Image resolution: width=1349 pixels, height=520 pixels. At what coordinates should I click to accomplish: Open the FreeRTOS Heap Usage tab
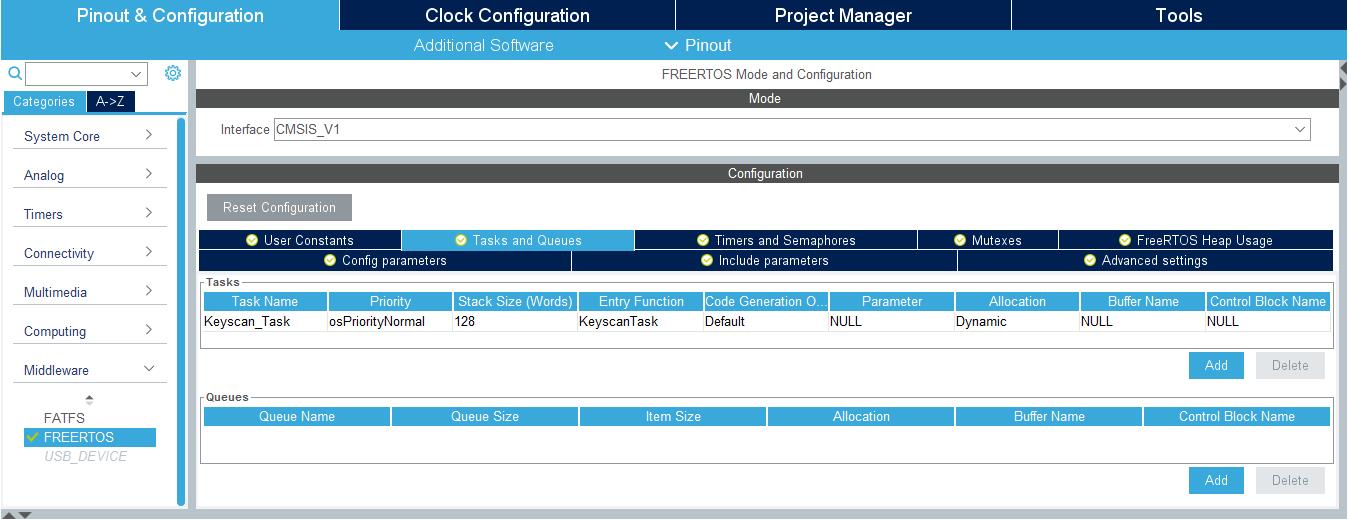(1196, 240)
